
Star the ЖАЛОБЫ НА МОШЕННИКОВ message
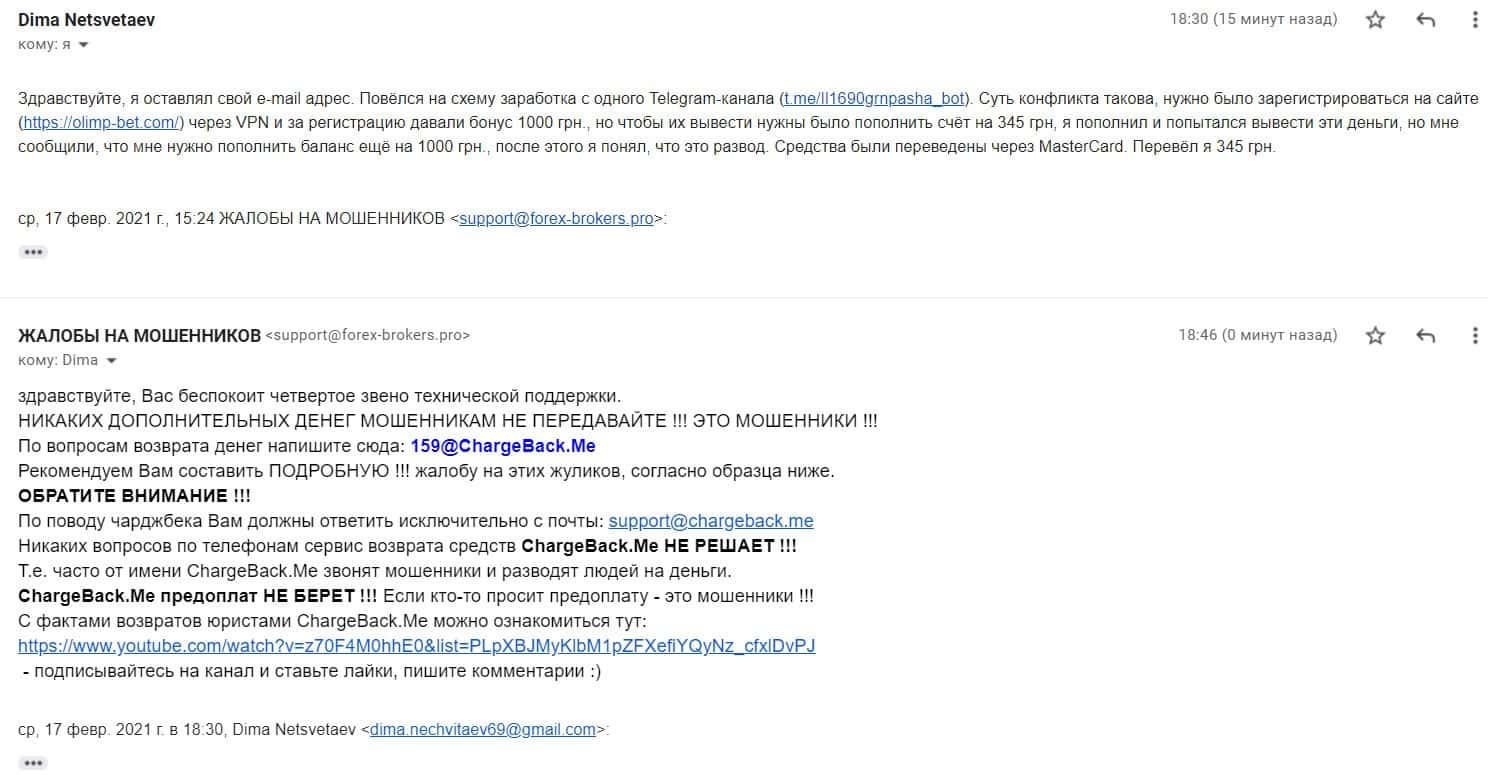1376,336
